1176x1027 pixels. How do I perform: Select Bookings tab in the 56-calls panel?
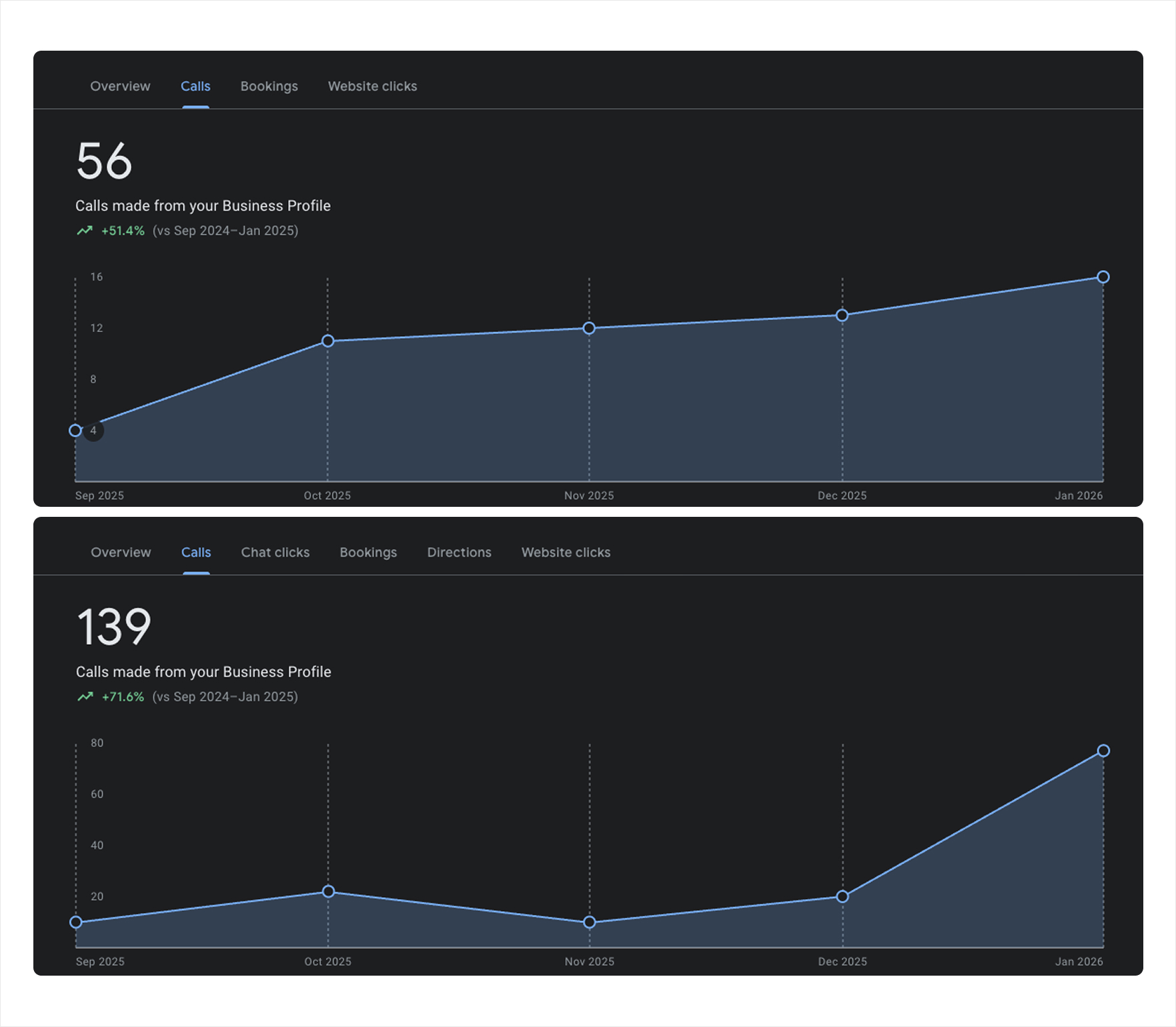[269, 86]
